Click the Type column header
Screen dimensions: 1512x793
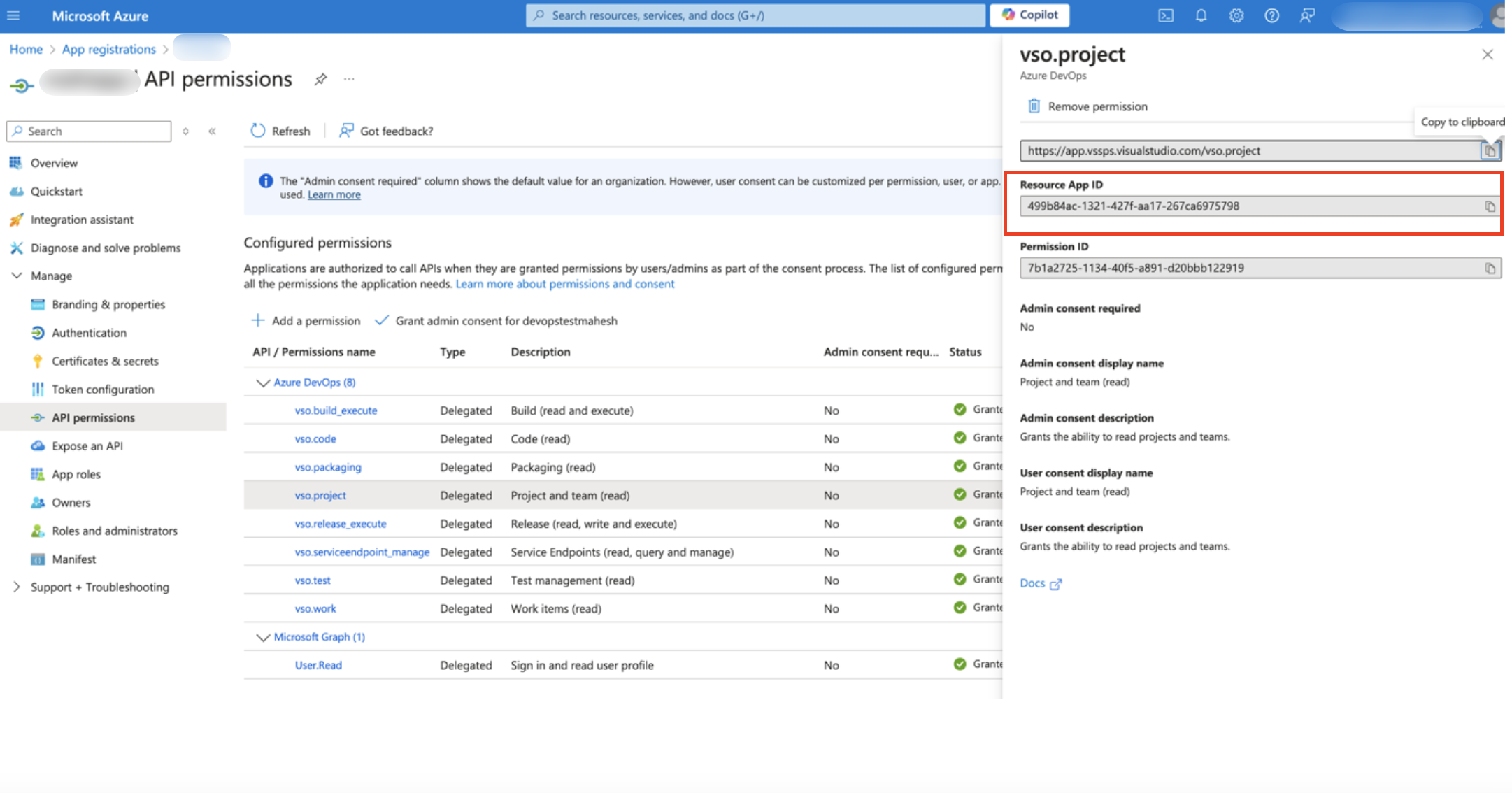point(452,352)
